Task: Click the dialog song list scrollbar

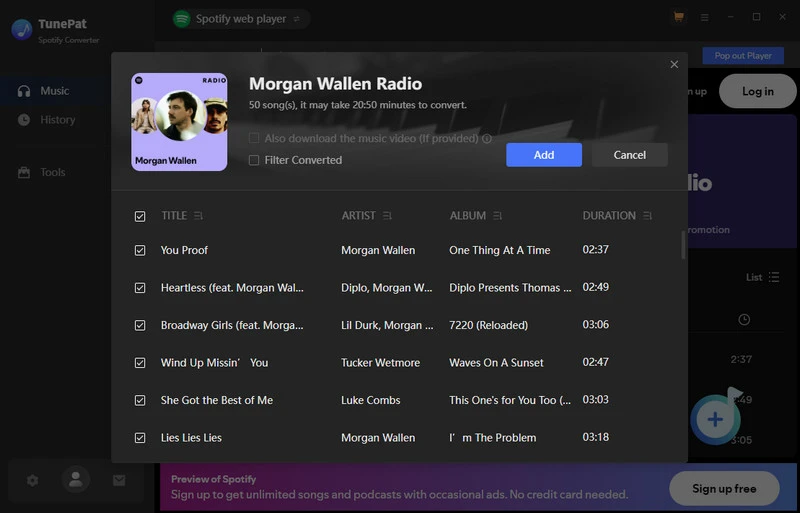Action: point(683,245)
